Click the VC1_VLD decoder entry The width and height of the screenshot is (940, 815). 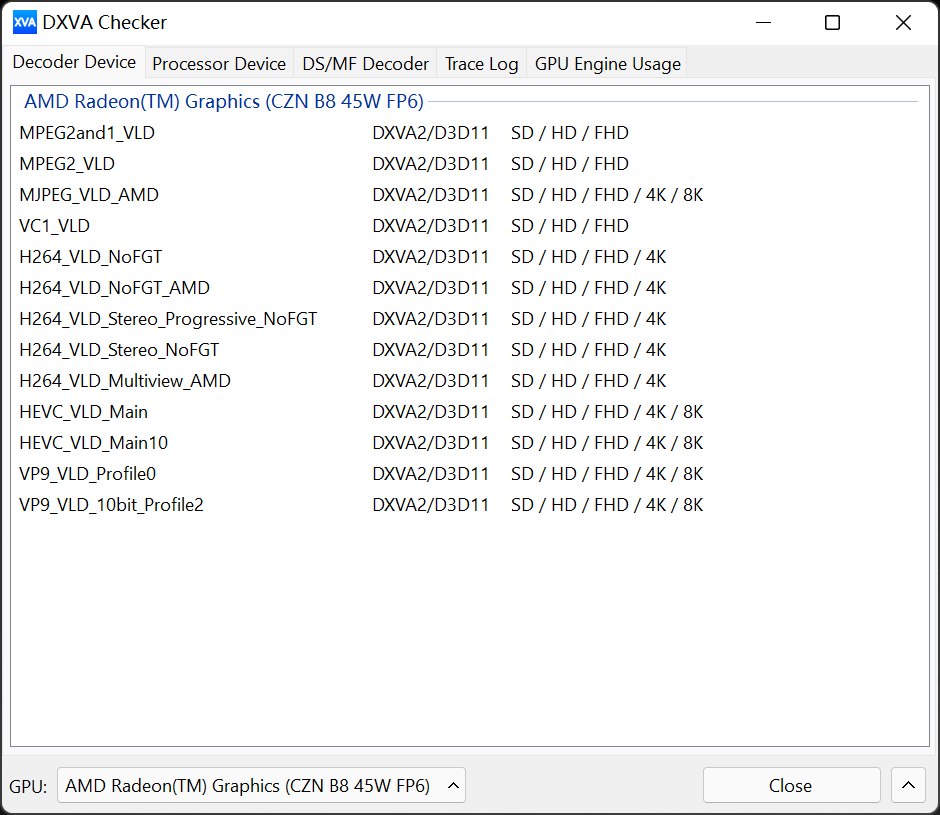(x=55, y=226)
